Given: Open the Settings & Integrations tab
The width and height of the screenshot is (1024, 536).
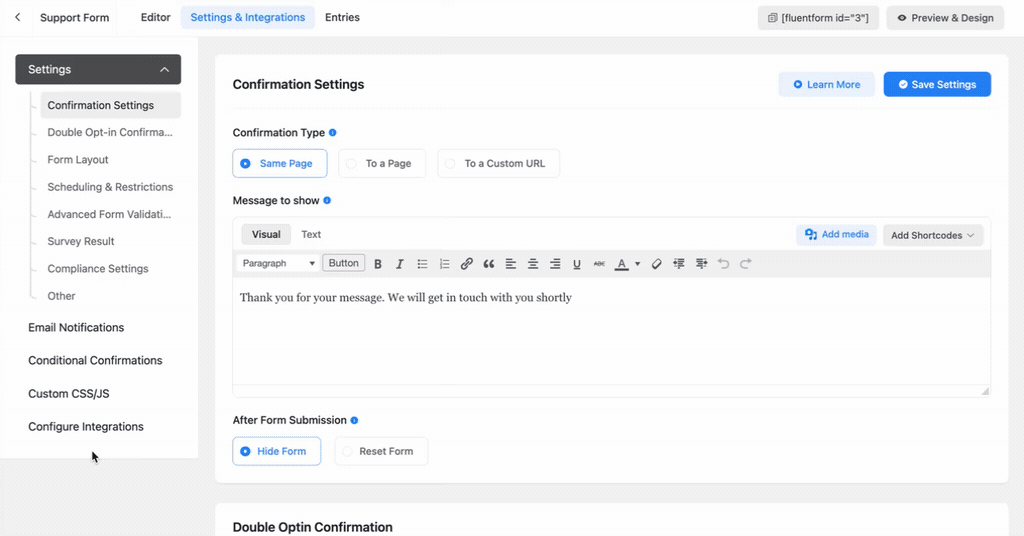Looking at the screenshot, I should pyautogui.click(x=248, y=18).
